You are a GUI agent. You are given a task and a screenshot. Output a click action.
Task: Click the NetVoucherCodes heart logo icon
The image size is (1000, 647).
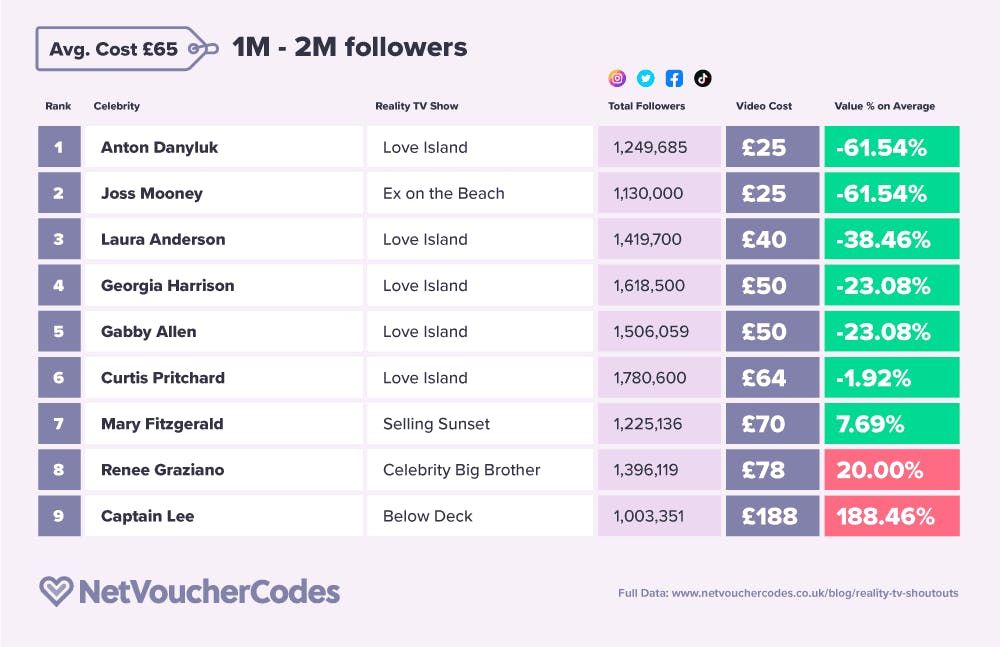coord(55,591)
